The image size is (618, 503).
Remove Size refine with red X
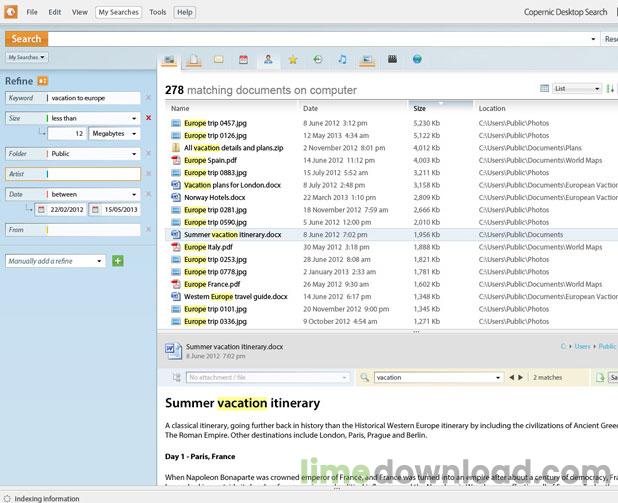(149, 118)
